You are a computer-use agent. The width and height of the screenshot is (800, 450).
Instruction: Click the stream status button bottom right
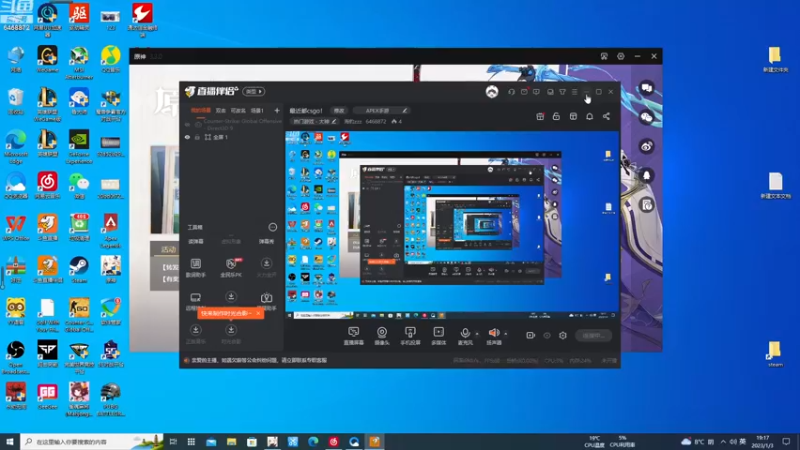point(593,336)
